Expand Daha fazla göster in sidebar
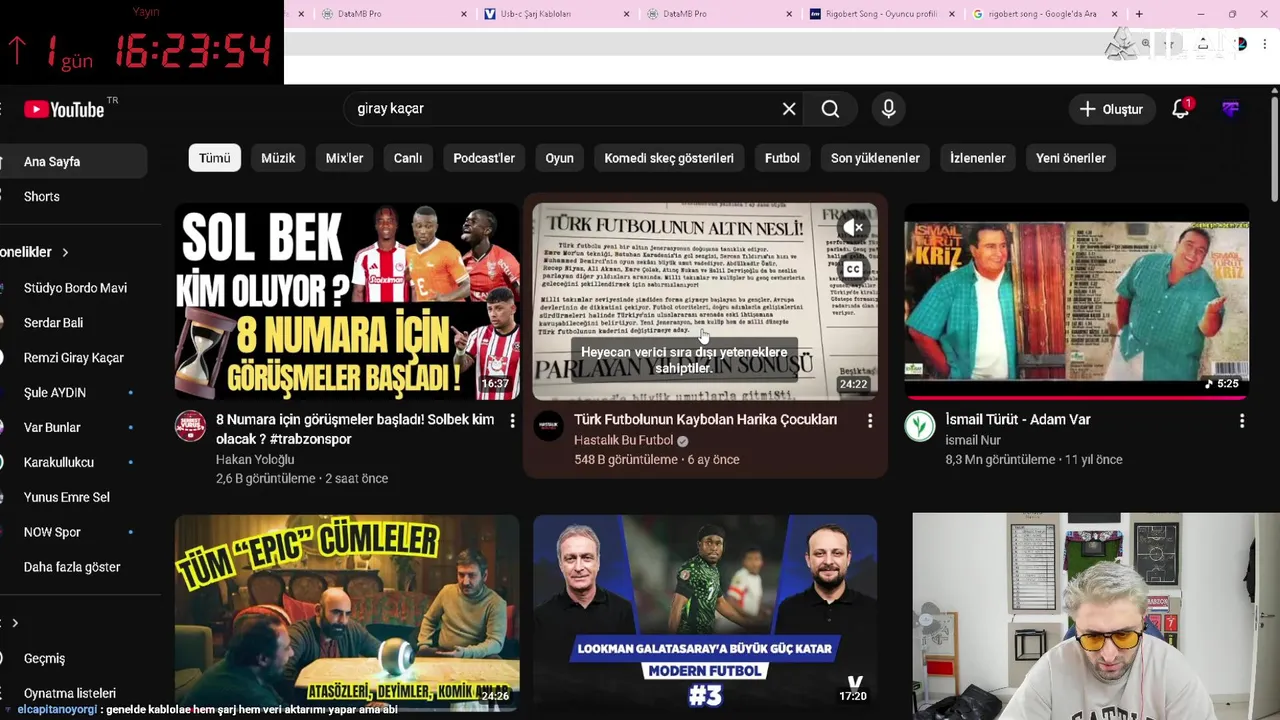The image size is (1280, 720). 70,567
